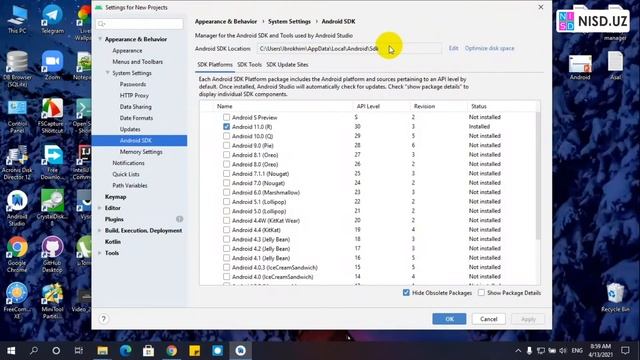
Task: Click System Settings breadcrumb
Action: (289, 22)
